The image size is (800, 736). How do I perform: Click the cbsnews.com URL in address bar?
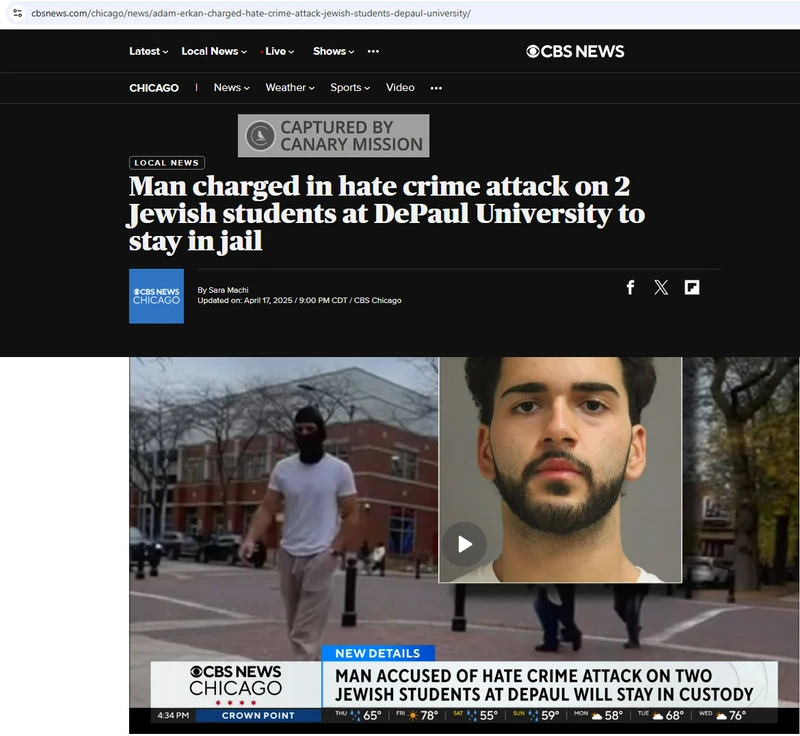pos(251,13)
